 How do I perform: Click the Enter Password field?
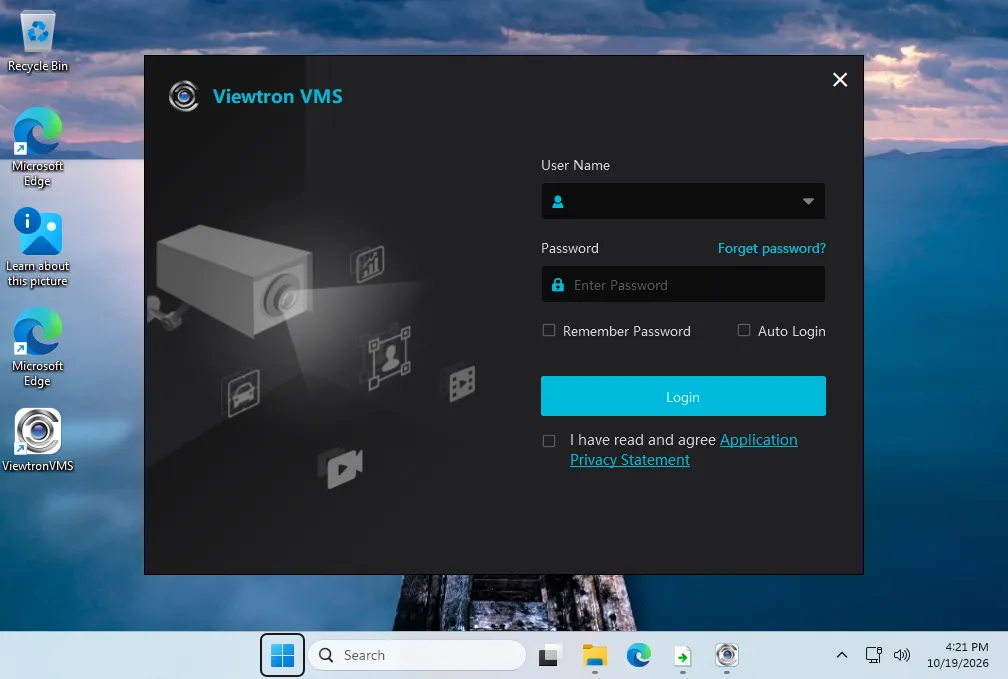pyautogui.click(x=683, y=285)
